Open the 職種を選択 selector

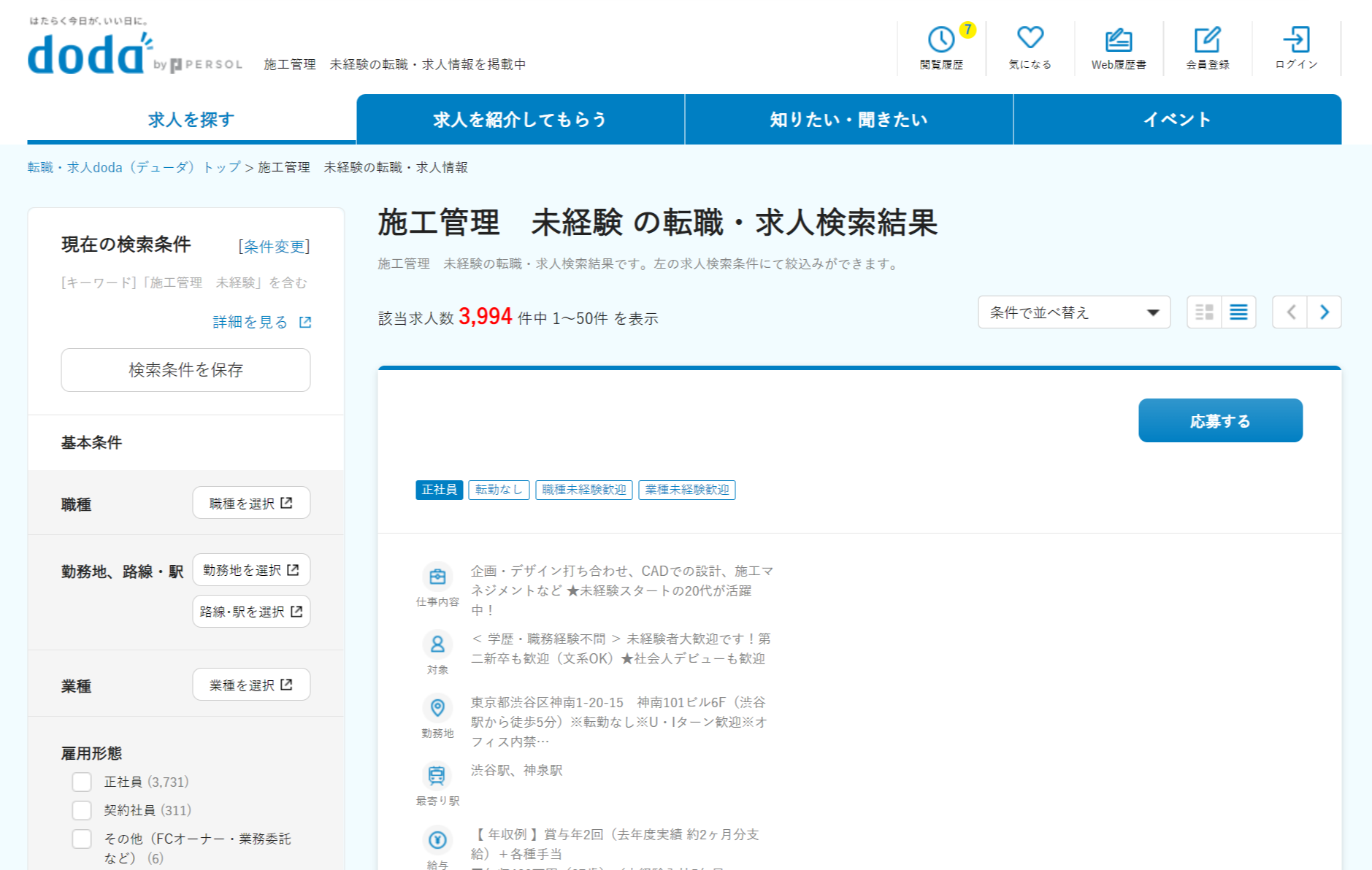point(251,503)
